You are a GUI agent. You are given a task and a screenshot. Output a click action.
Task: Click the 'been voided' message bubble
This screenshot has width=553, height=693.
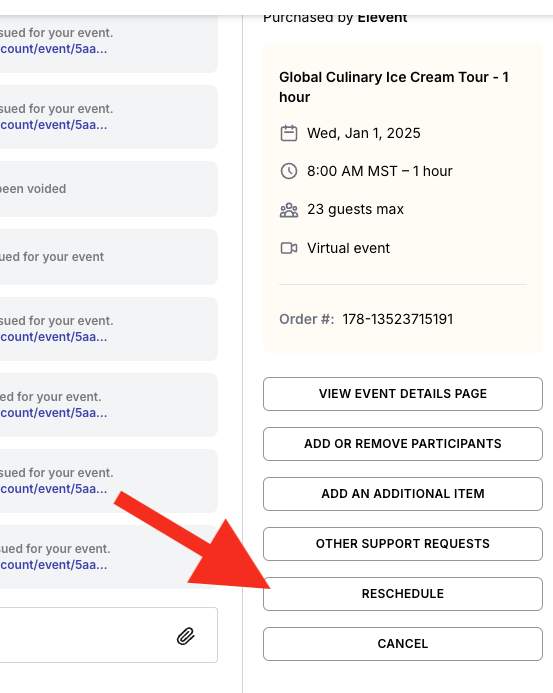pos(108,189)
